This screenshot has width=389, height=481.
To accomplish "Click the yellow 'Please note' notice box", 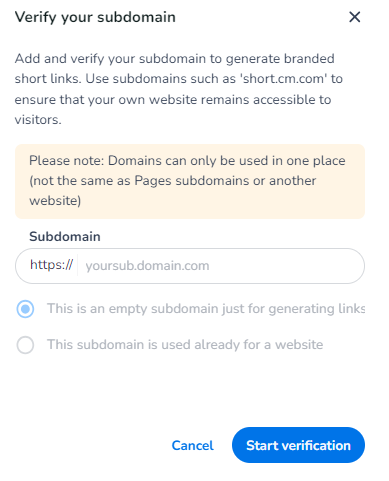I will (x=190, y=181).
